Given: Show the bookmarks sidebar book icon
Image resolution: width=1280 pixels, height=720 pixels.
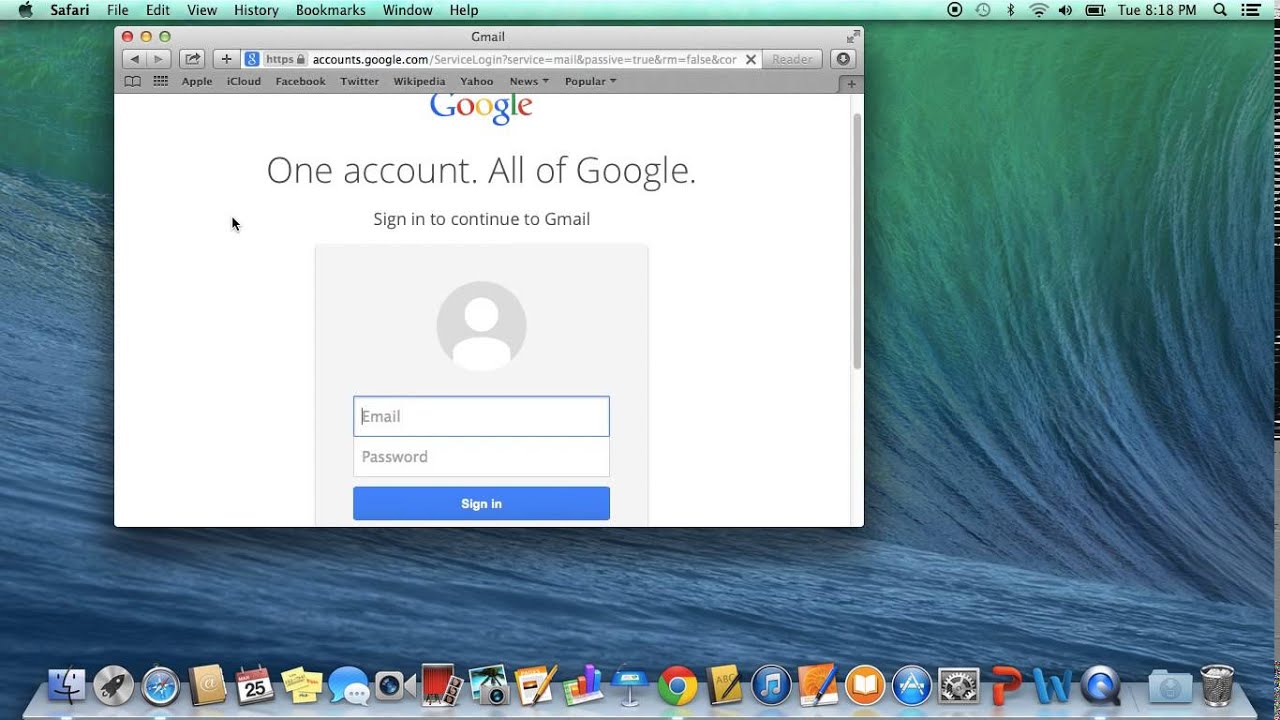Looking at the screenshot, I should point(132,81).
